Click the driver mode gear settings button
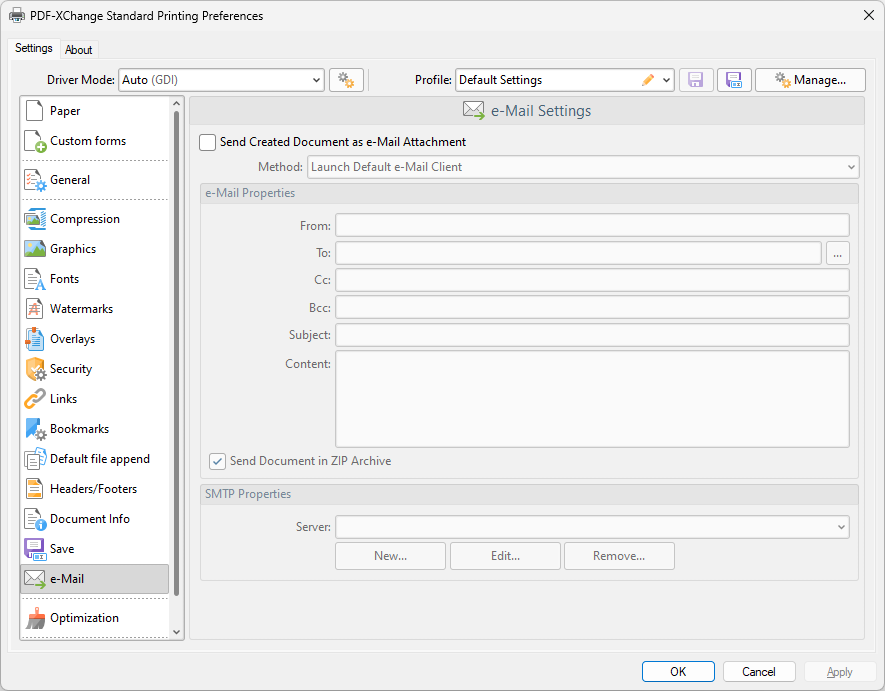 click(346, 80)
